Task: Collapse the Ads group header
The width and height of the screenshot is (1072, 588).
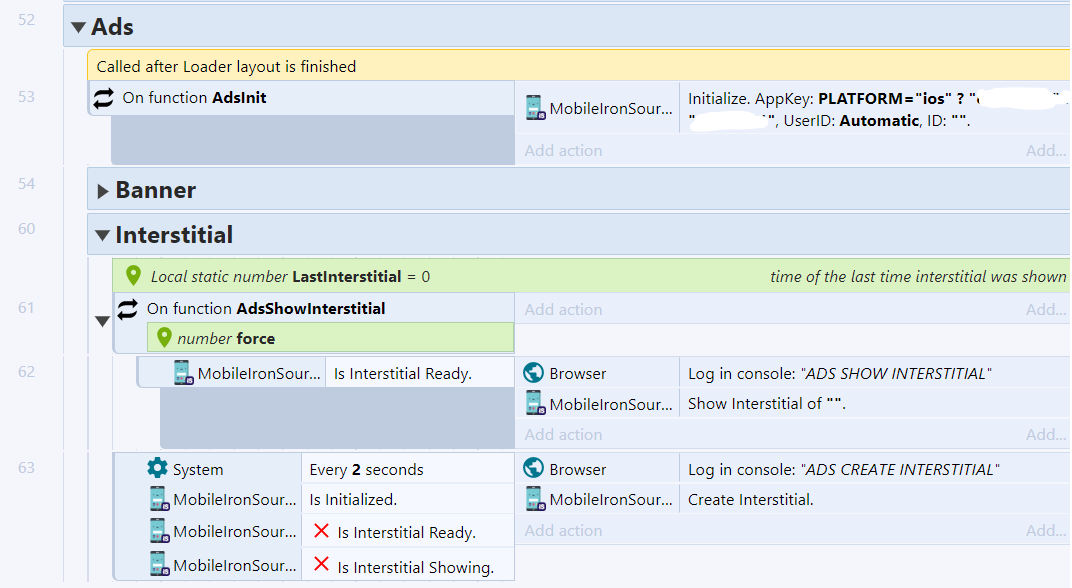Action: click(77, 27)
